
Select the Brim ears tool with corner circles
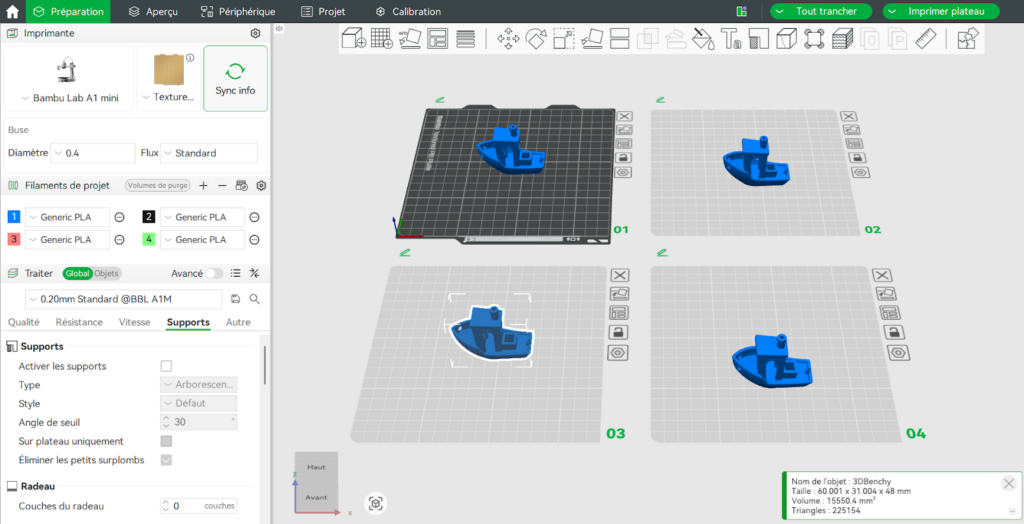point(814,39)
